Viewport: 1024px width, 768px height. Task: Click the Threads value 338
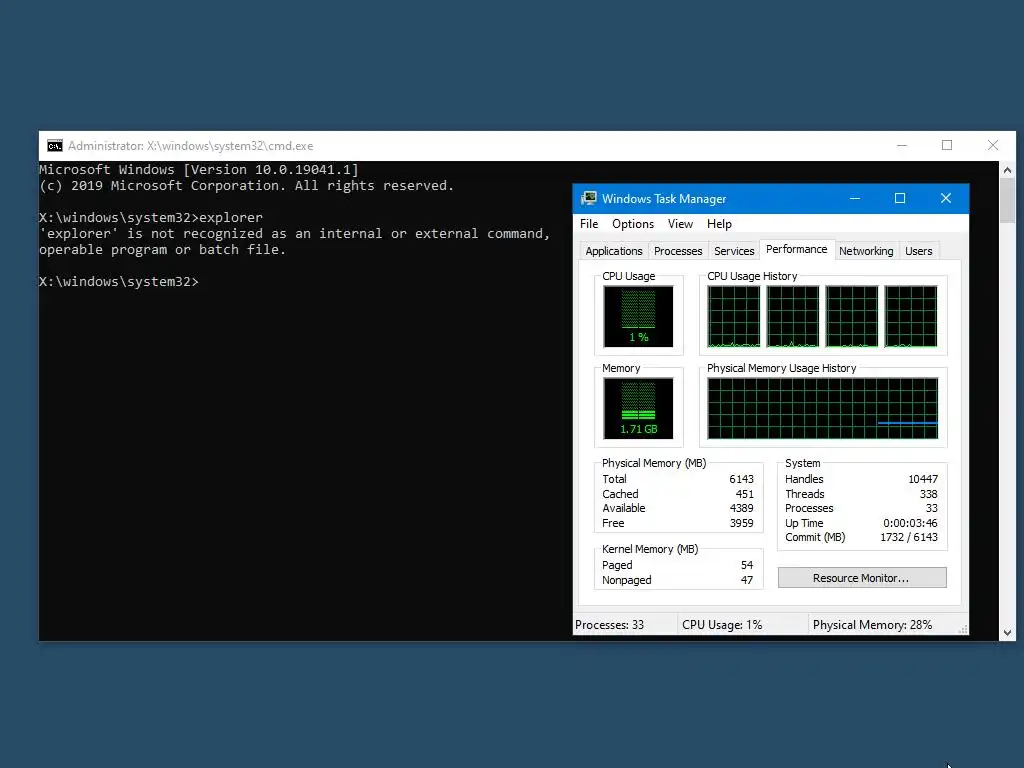[x=929, y=494]
